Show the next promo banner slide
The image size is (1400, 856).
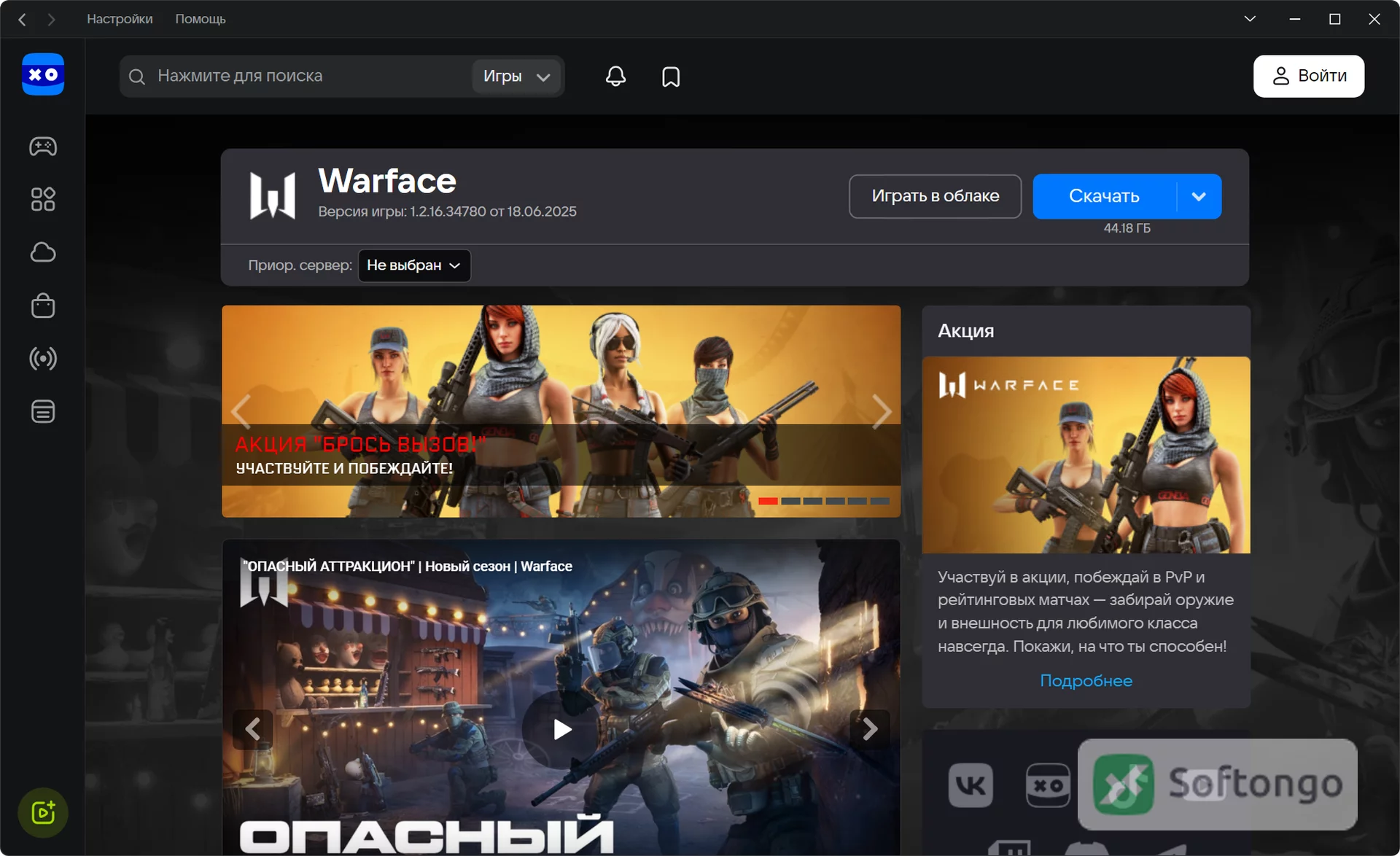coord(882,412)
